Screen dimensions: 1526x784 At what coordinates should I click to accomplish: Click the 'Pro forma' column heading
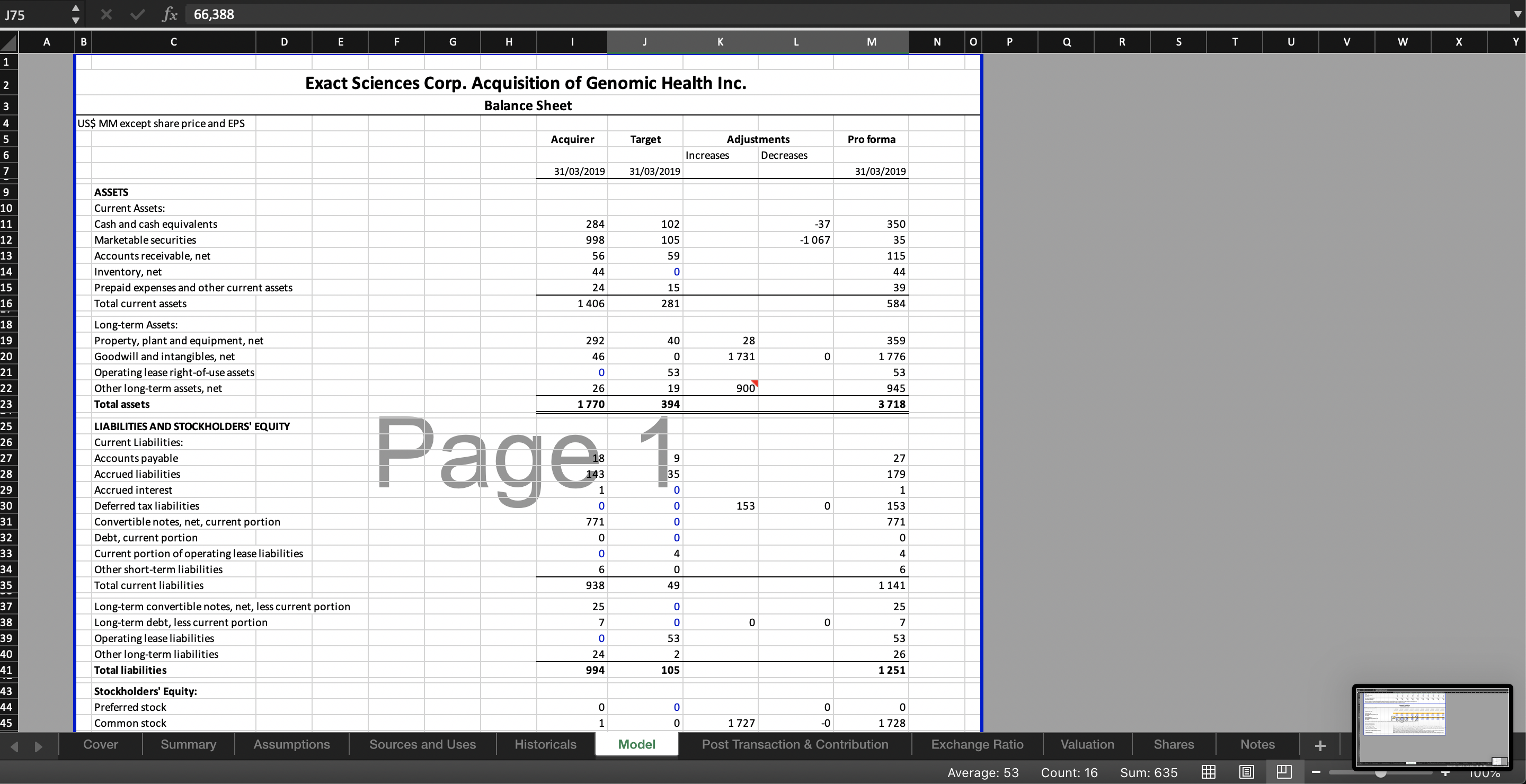pyautogui.click(x=871, y=139)
